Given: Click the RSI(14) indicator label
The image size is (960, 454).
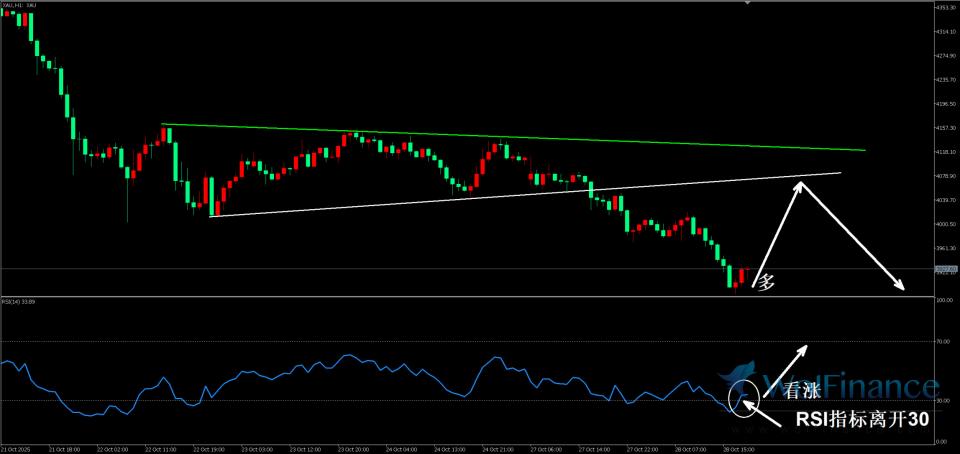Looking at the screenshot, I should coord(20,302).
